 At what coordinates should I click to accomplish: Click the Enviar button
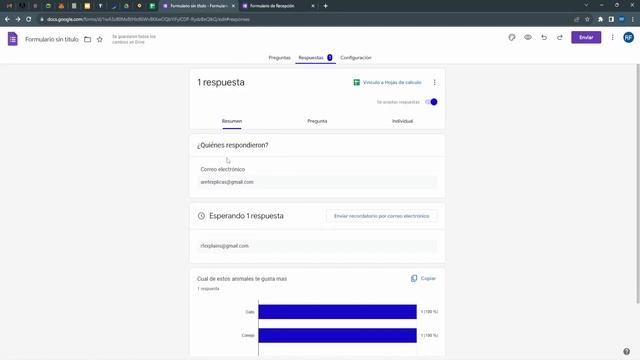point(586,38)
